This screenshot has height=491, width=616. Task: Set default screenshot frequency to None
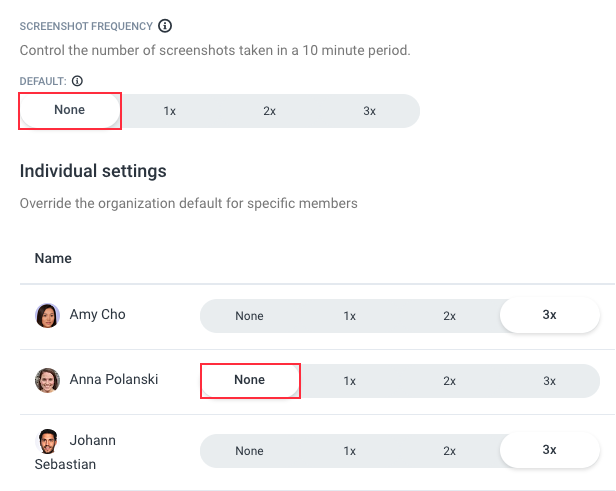70,110
